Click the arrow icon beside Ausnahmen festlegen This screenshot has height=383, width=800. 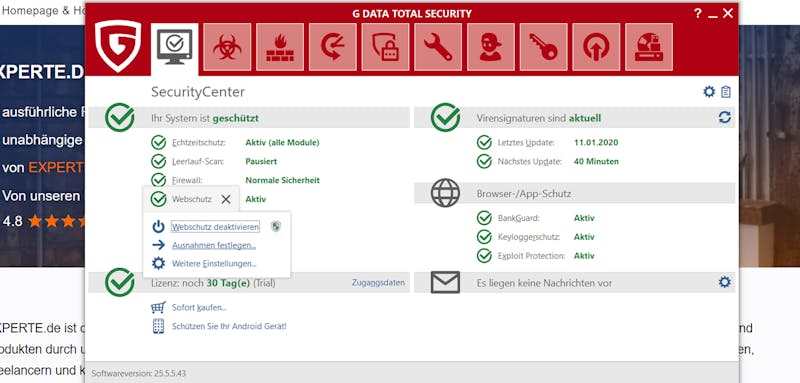[159, 245]
